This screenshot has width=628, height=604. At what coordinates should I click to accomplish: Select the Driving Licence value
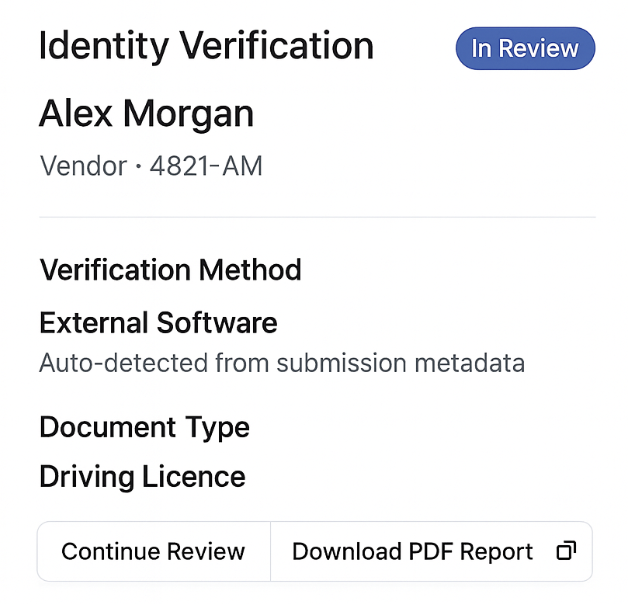(142, 477)
